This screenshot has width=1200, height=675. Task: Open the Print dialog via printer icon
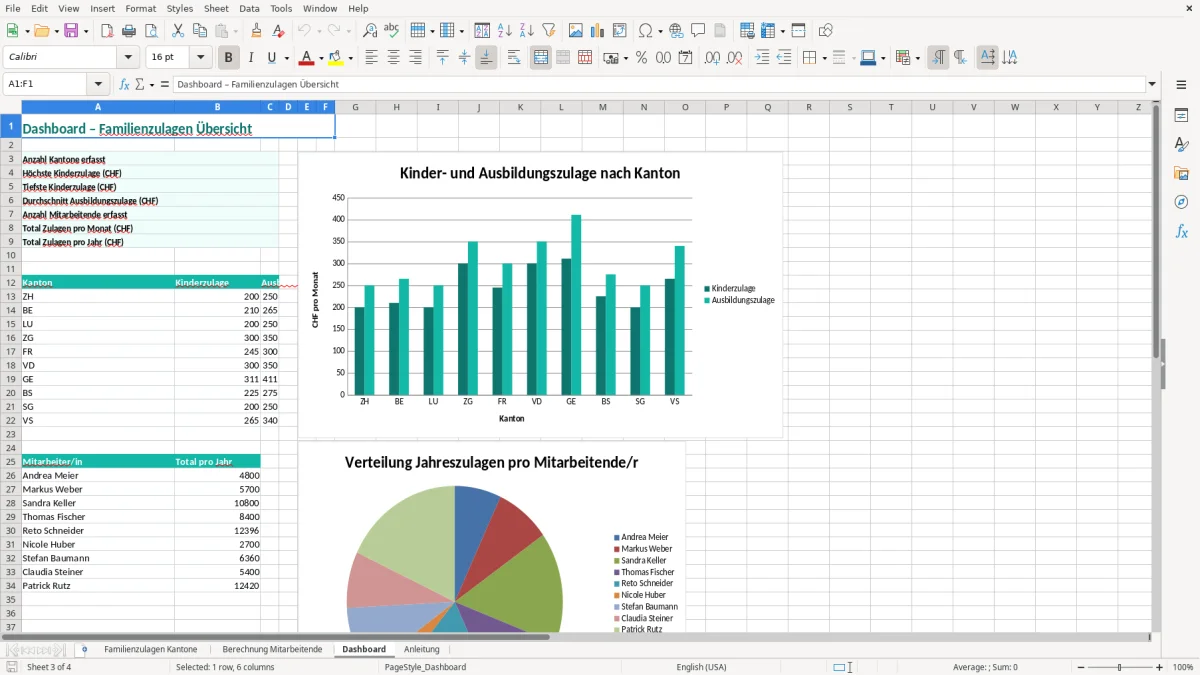tap(129, 31)
